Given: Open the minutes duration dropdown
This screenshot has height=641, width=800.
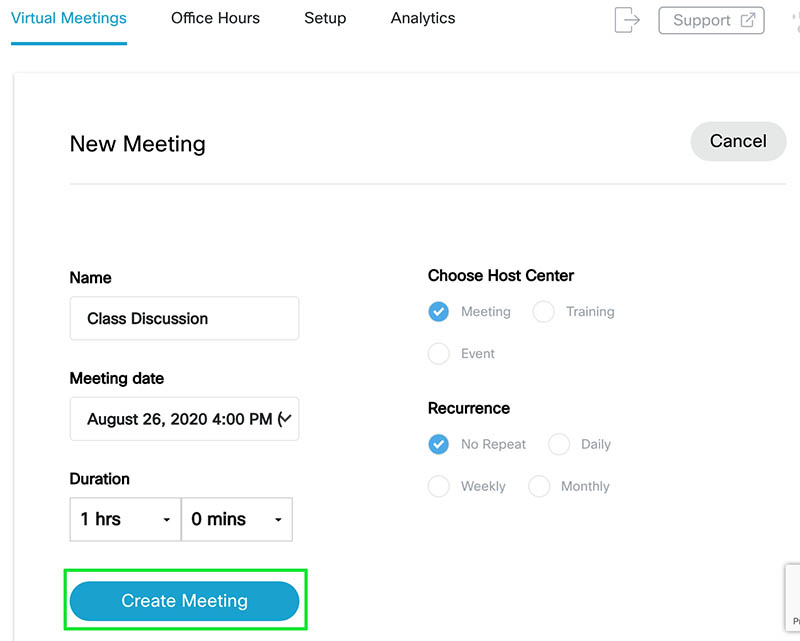Looking at the screenshot, I should point(237,520).
